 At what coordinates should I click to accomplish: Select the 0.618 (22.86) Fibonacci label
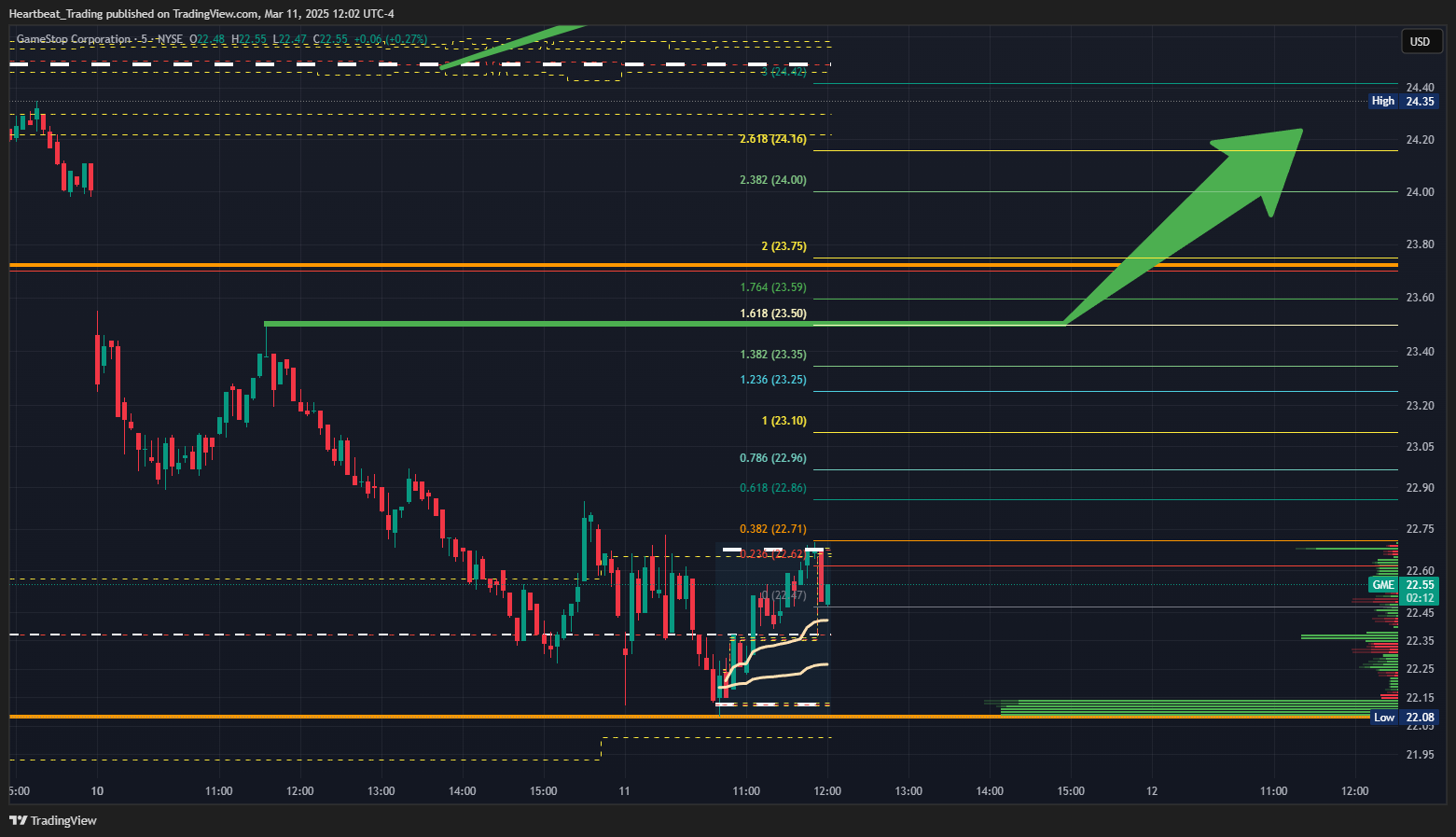(773, 488)
